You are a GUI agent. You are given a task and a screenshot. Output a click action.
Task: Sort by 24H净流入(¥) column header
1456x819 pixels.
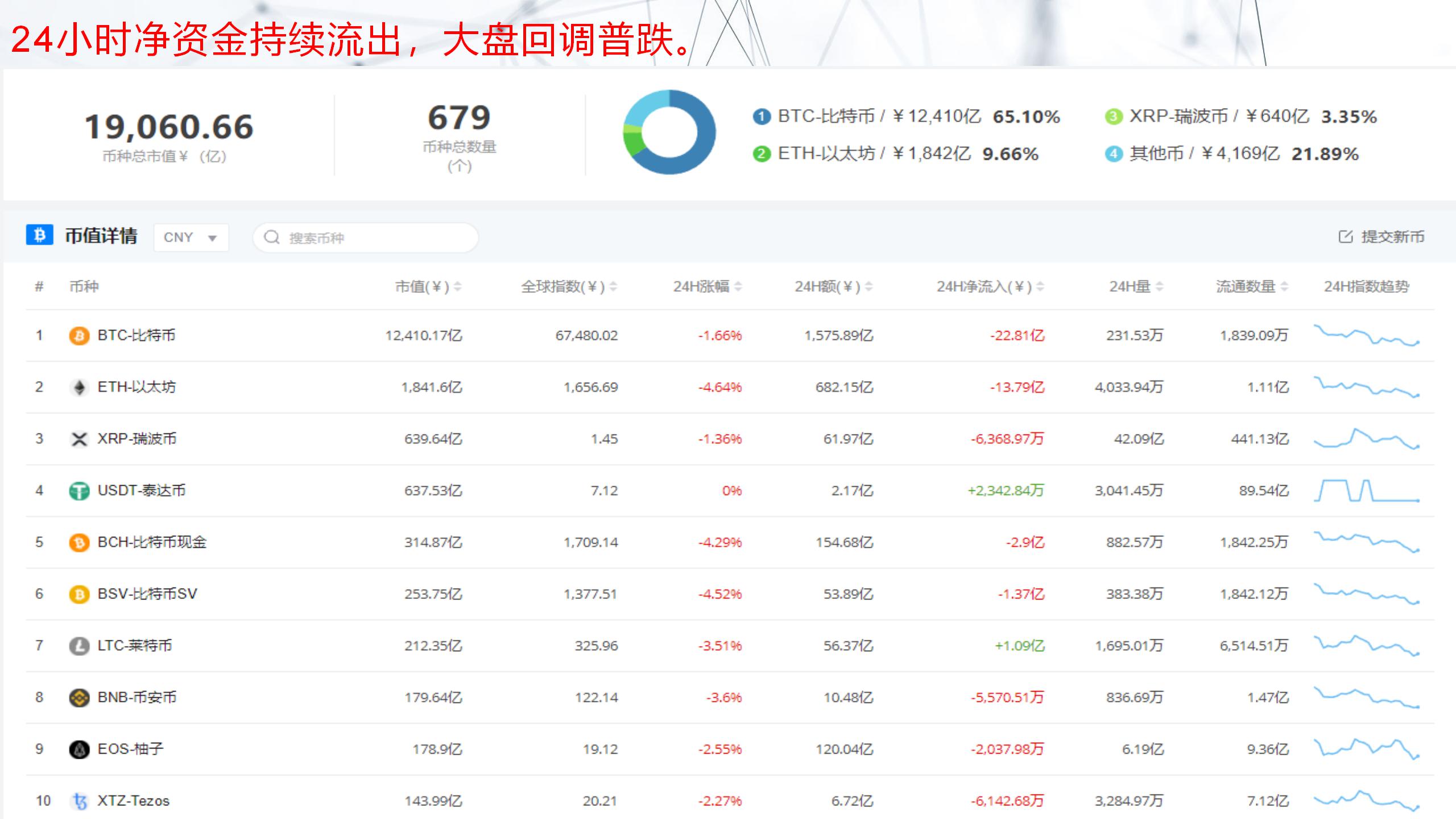(x=990, y=287)
